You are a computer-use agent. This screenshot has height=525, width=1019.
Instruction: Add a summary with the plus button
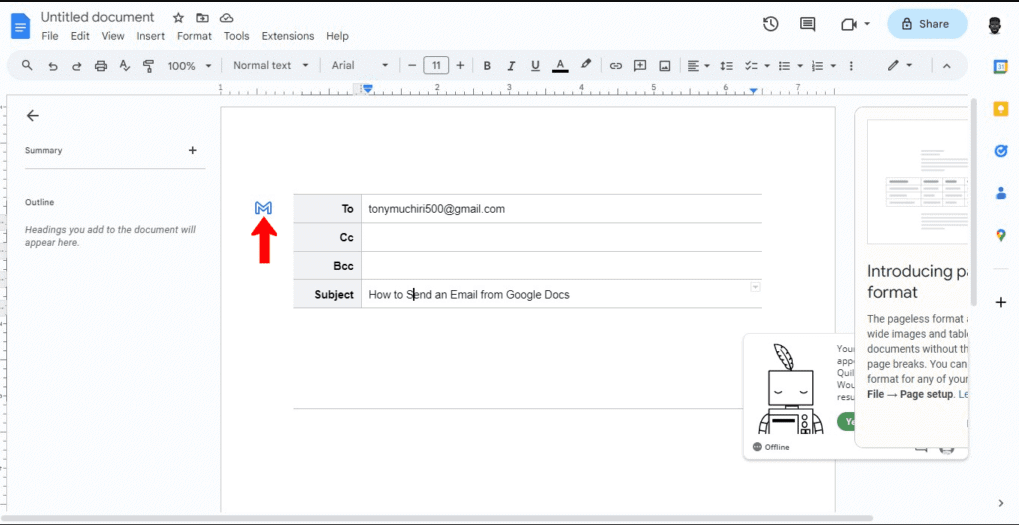pyautogui.click(x=193, y=151)
